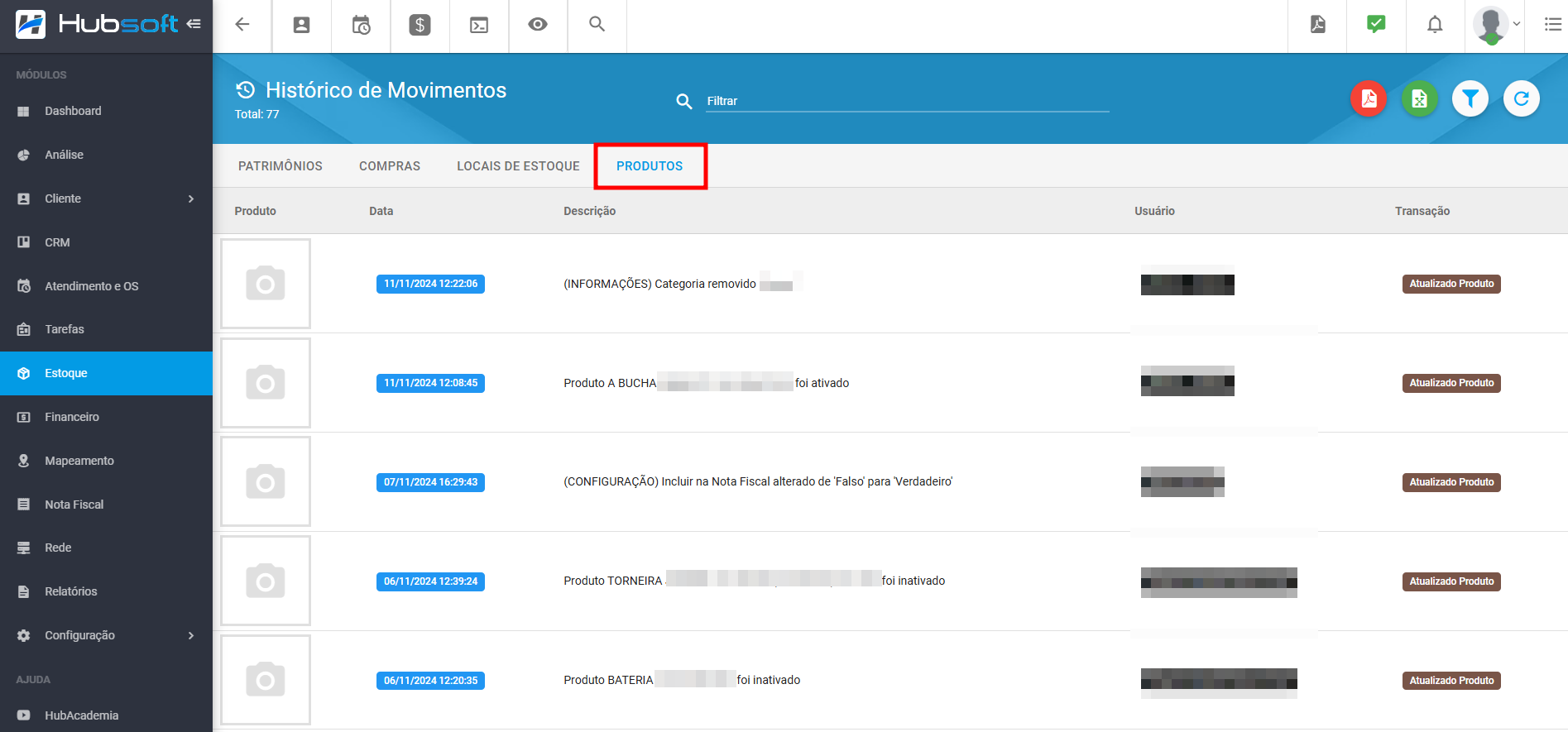Click the date badge 07/11/2024 16:29:43
This screenshot has width=1568, height=732.
(x=430, y=482)
